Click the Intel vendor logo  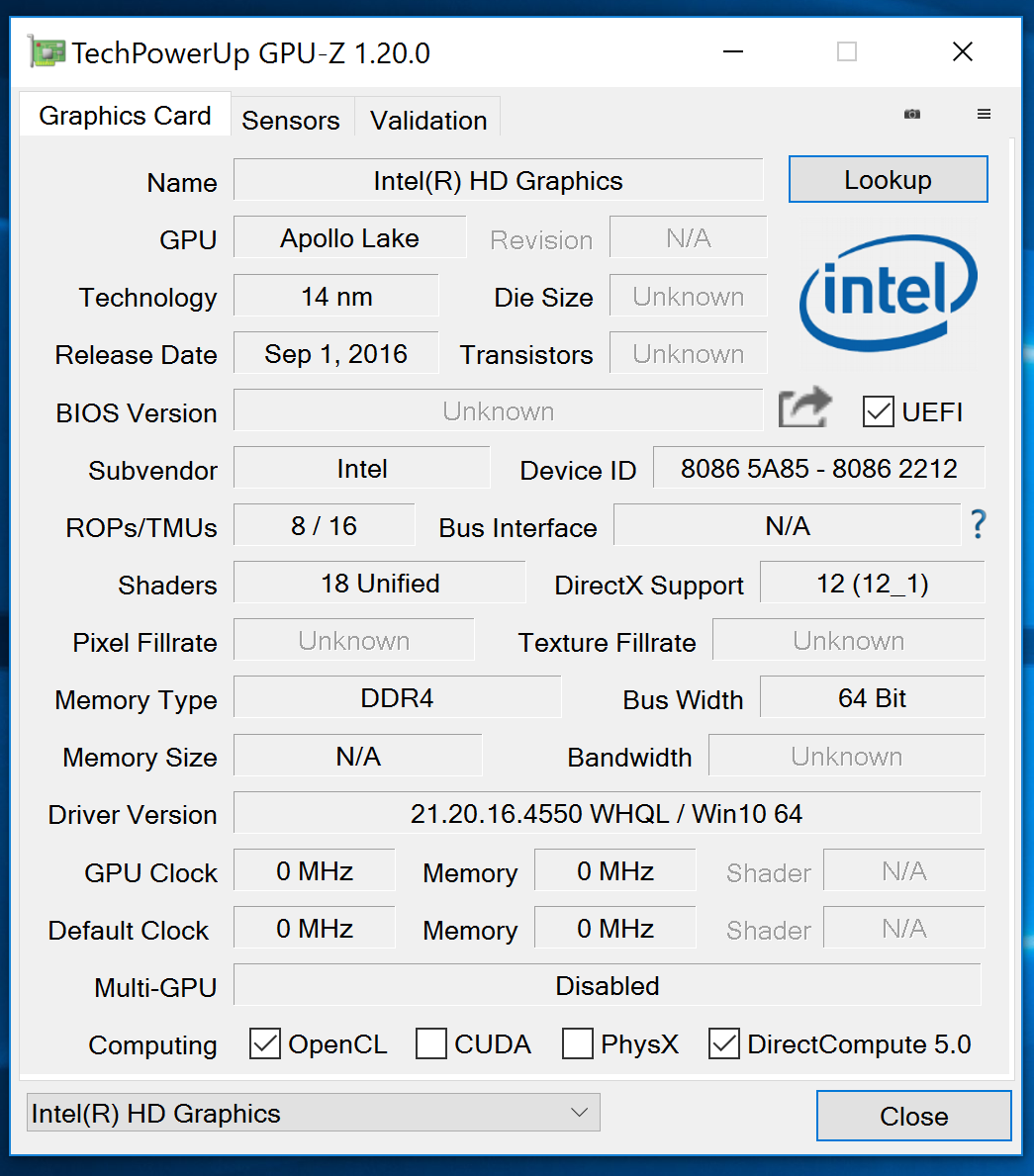pos(889,293)
